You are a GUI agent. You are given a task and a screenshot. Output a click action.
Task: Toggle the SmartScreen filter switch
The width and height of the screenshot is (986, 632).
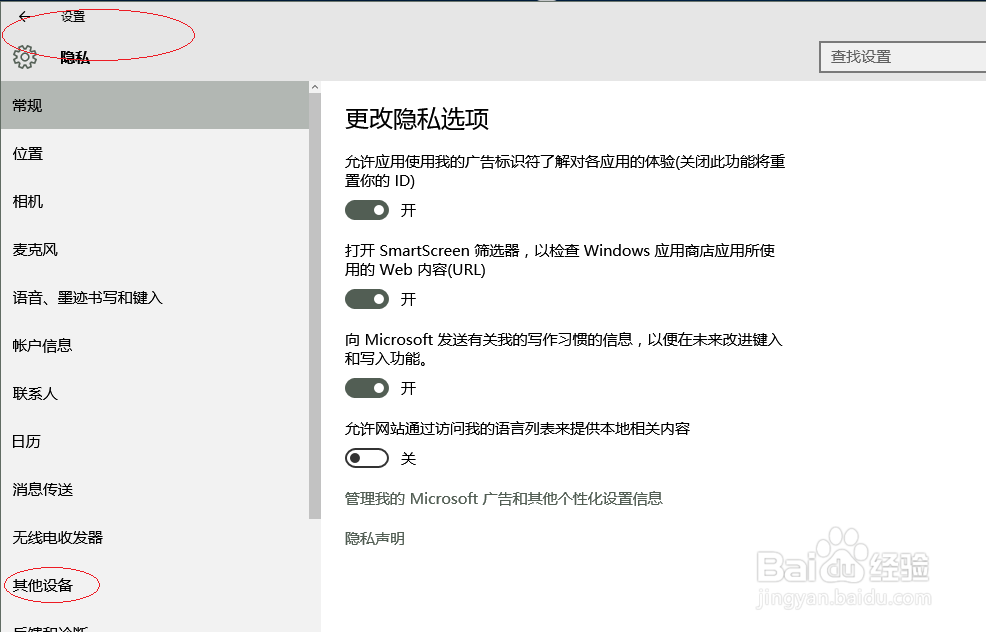click(x=367, y=299)
